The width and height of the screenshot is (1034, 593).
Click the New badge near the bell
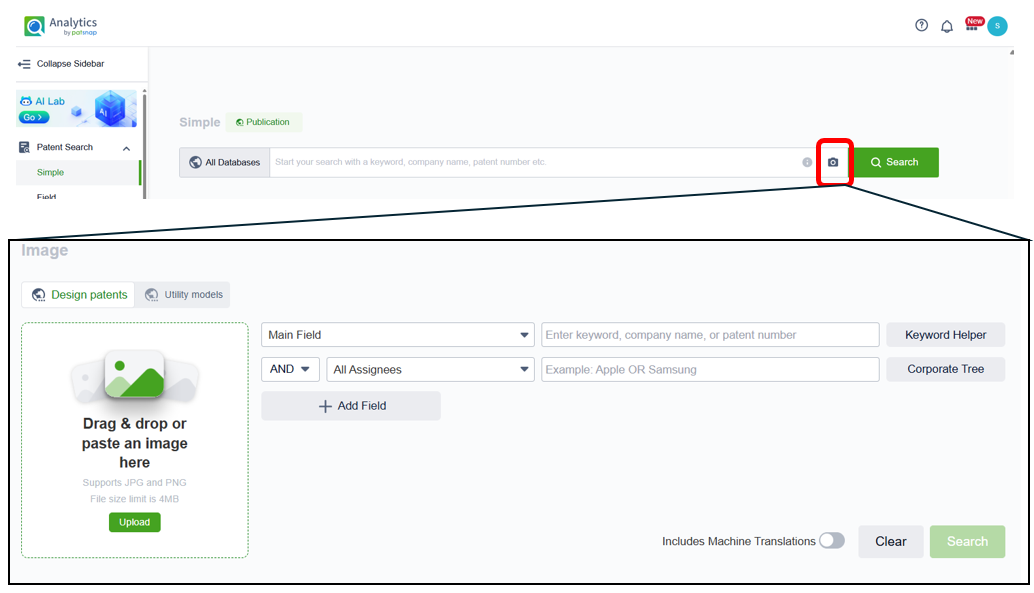coord(972,18)
